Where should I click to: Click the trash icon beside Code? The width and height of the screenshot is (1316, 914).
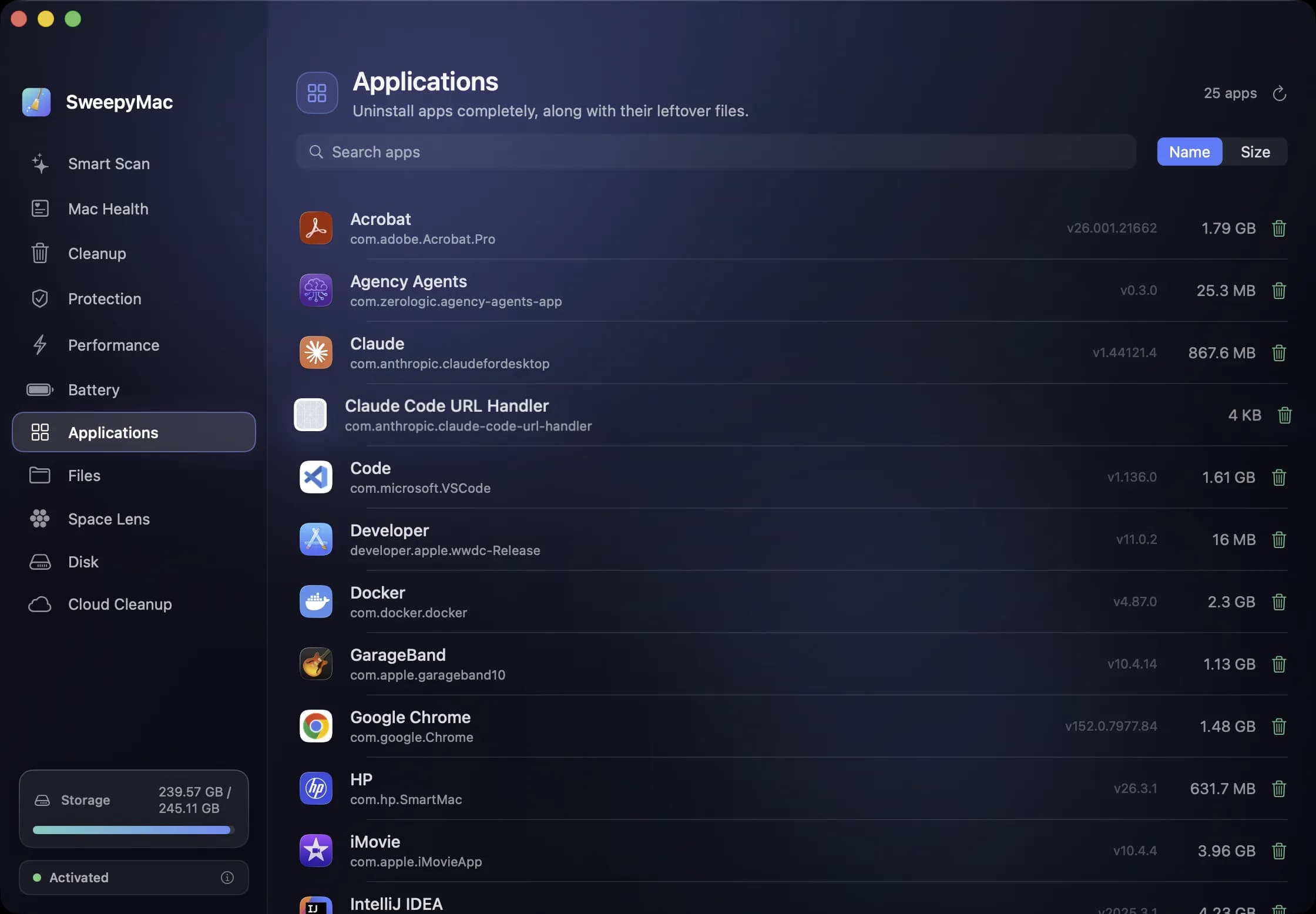click(1279, 478)
